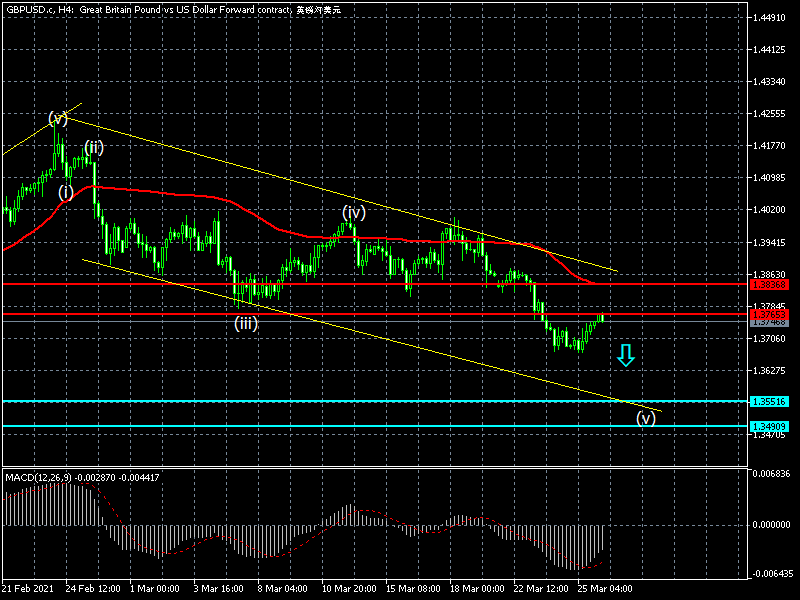
Task: Select the (v) wave label at chart peak
Action: [x=58, y=118]
